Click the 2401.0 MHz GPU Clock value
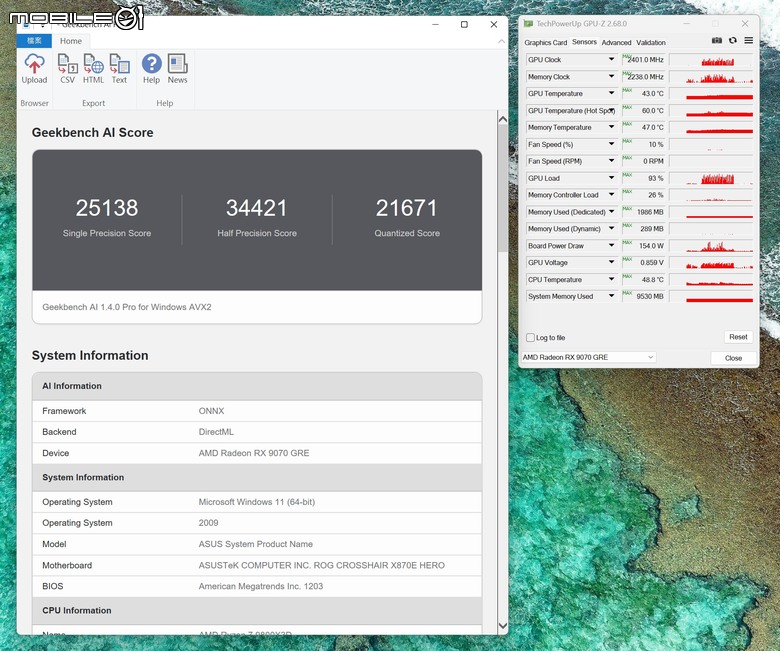Image resolution: width=780 pixels, height=651 pixels. (645, 60)
